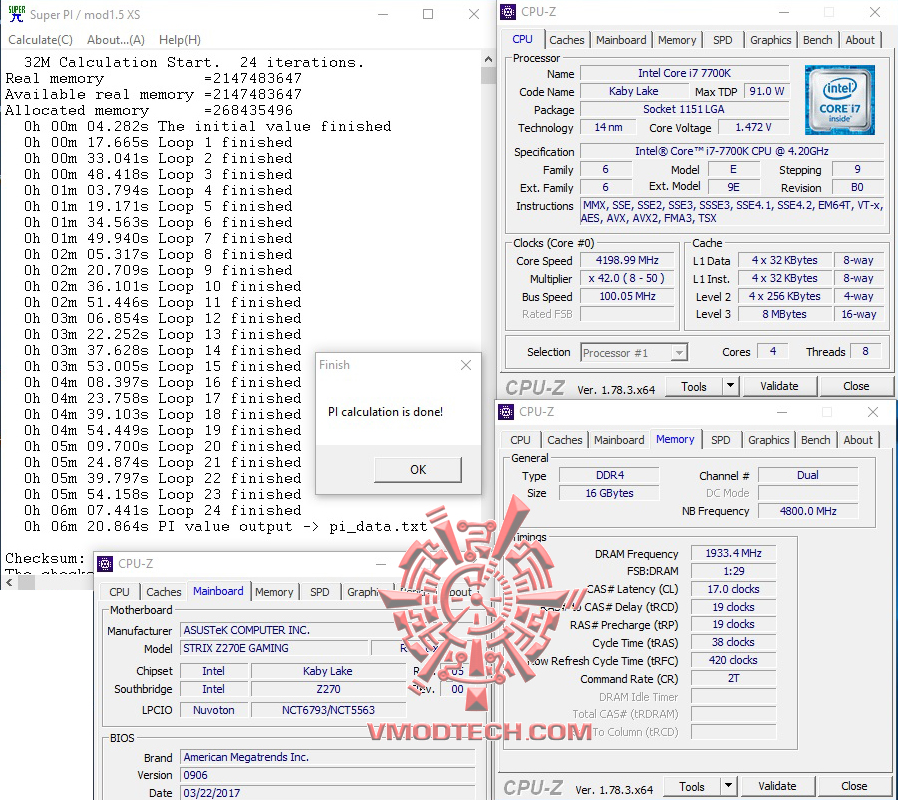Open the About...(A) menu in Super PI

[x=116, y=40]
